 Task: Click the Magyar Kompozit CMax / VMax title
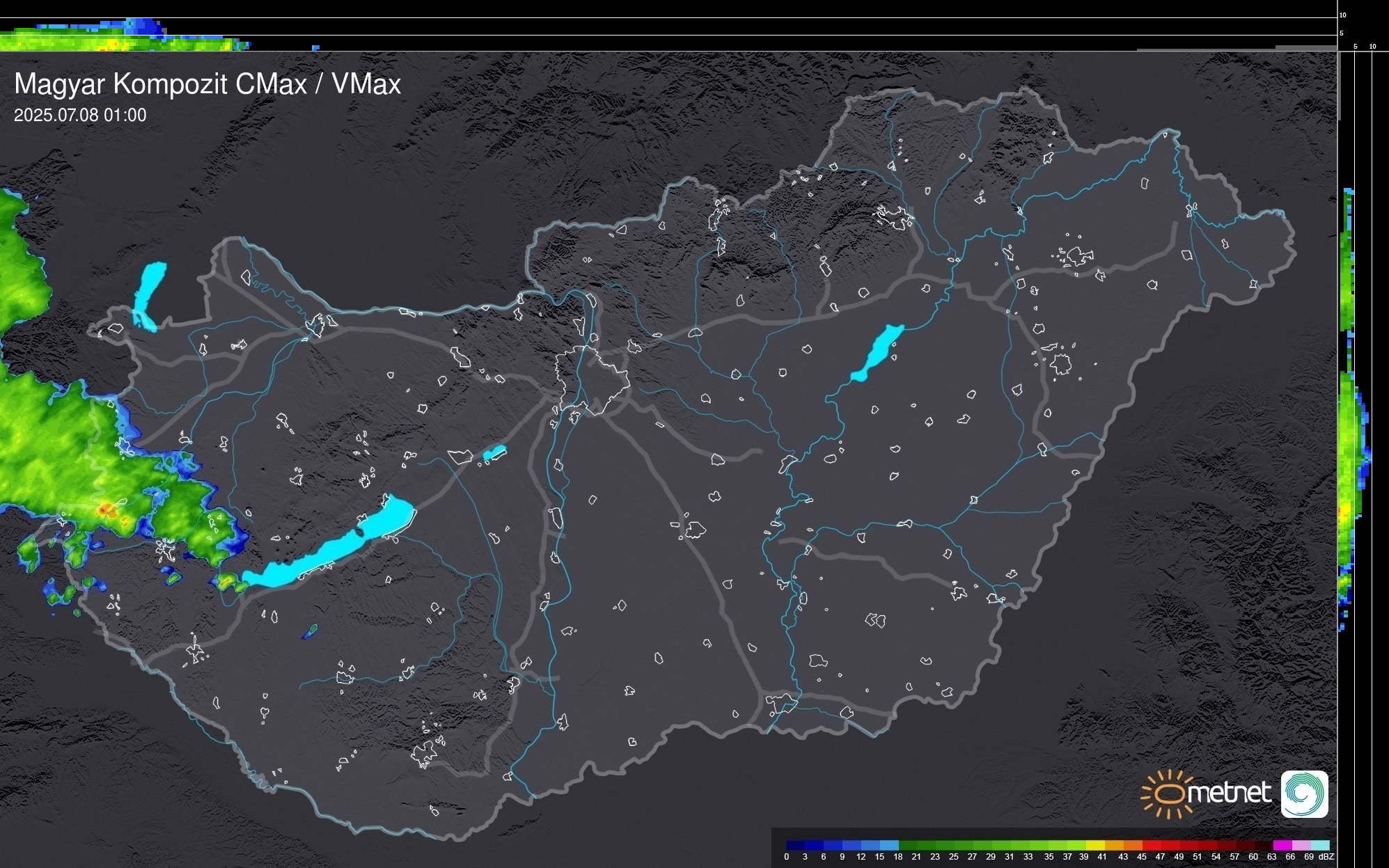207,84
